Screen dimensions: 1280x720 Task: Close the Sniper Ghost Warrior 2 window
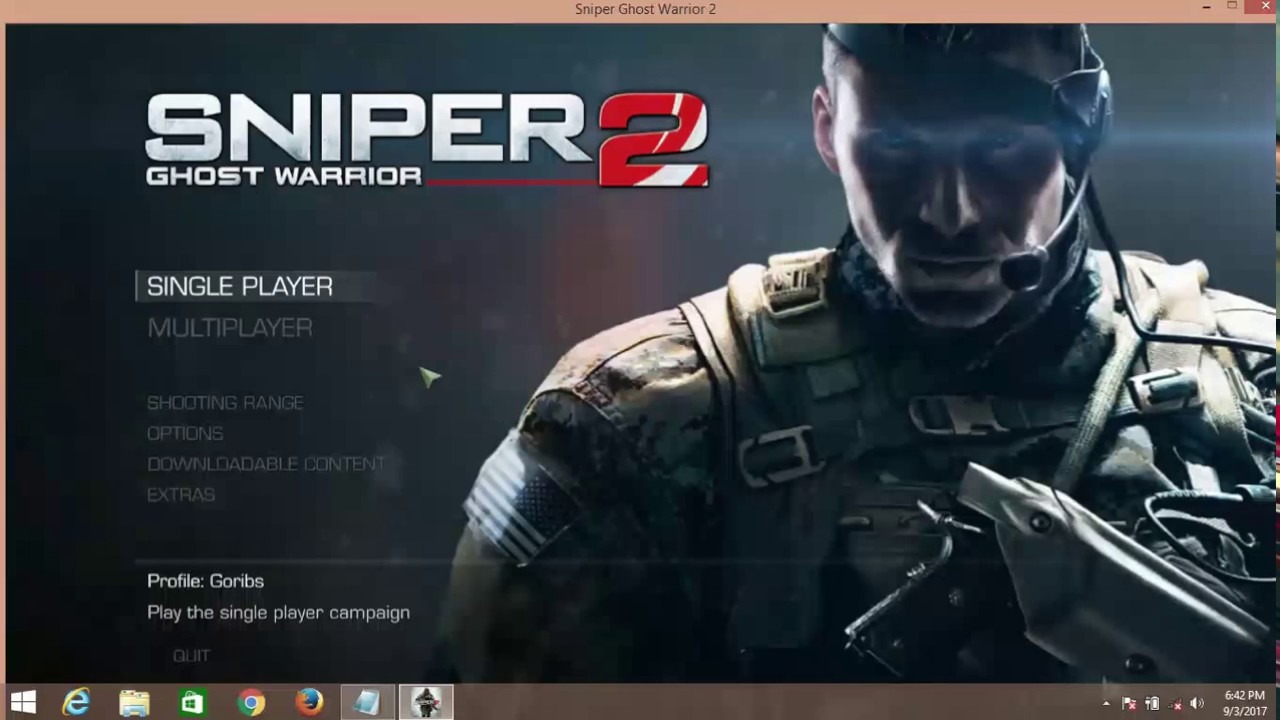[x=1263, y=7]
